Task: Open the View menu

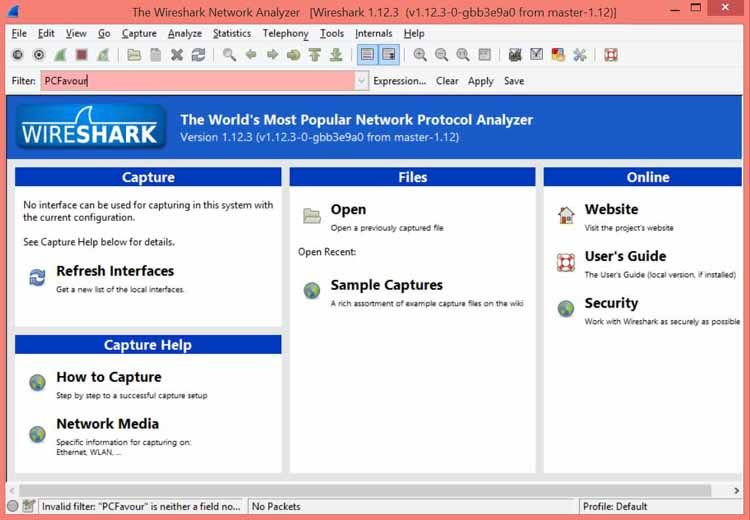Action: pyautogui.click(x=76, y=33)
